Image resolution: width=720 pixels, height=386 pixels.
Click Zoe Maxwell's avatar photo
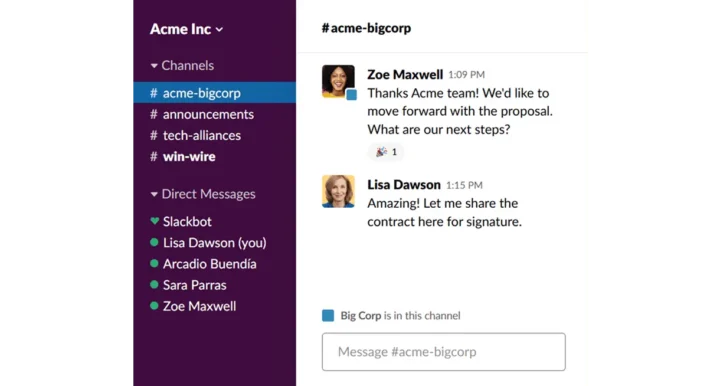(x=338, y=81)
